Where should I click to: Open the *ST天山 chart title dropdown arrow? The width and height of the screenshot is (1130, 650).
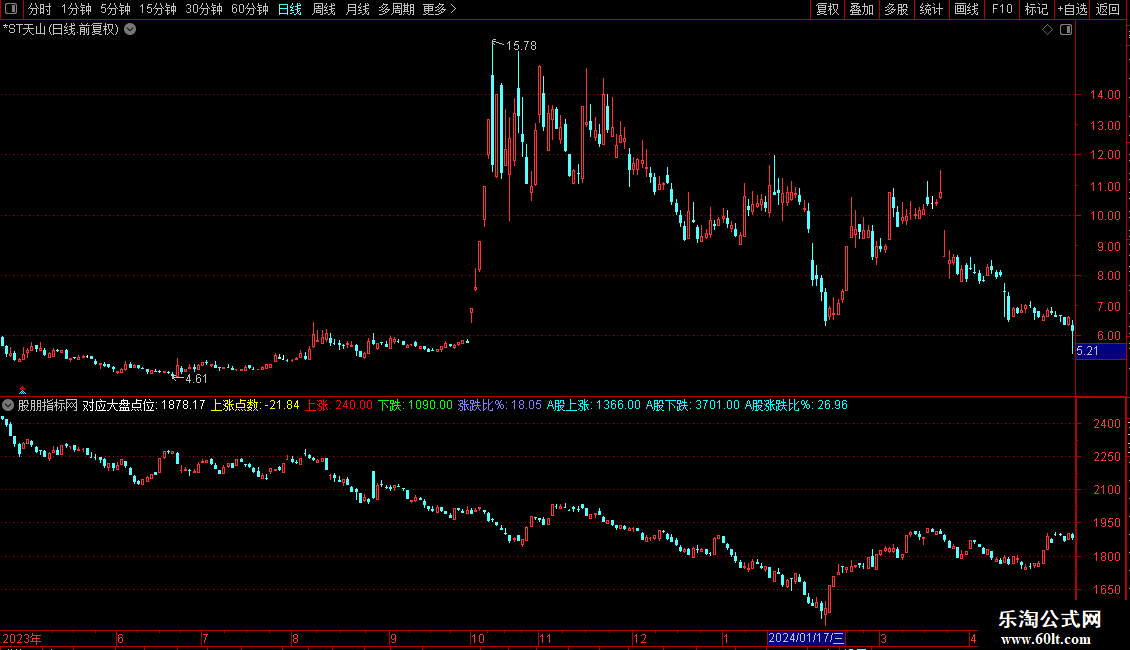pos(130,30)
